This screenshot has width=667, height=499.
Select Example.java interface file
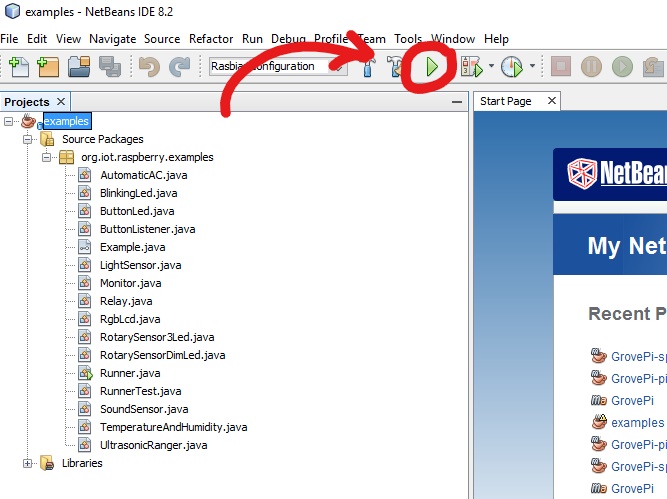tap(133, 247)
